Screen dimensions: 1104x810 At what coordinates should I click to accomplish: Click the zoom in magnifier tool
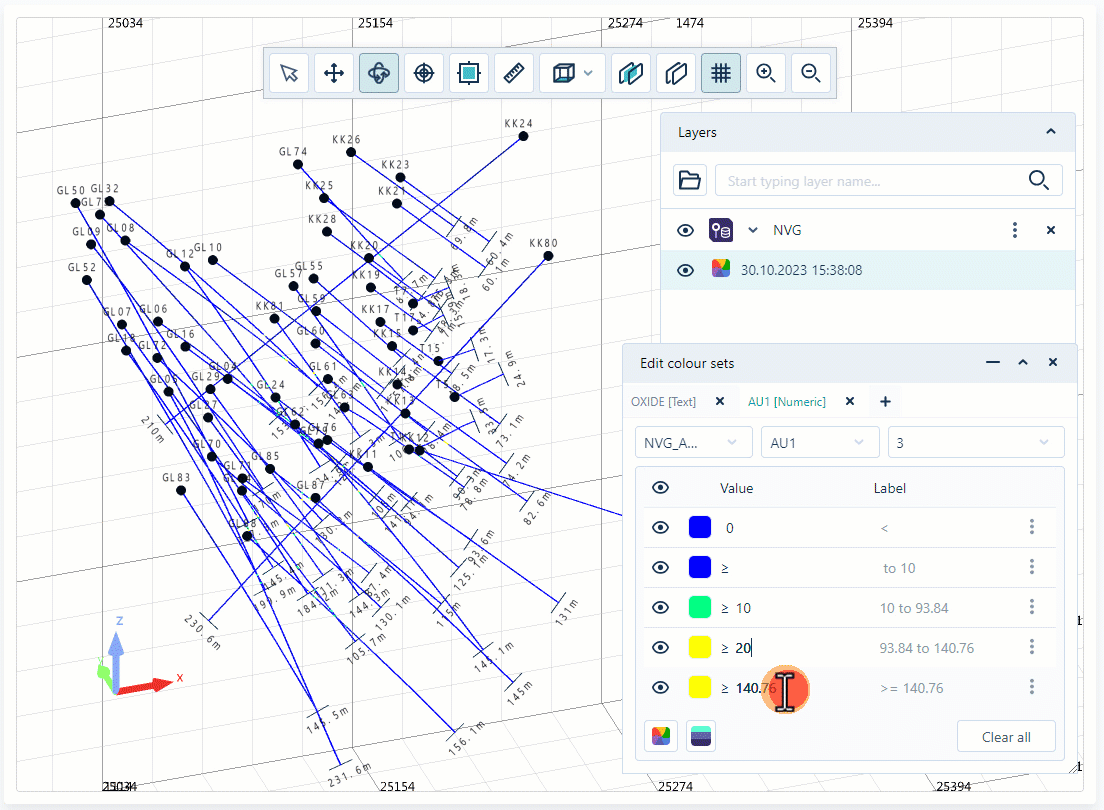pyautogui.click(x=766, y=72)
